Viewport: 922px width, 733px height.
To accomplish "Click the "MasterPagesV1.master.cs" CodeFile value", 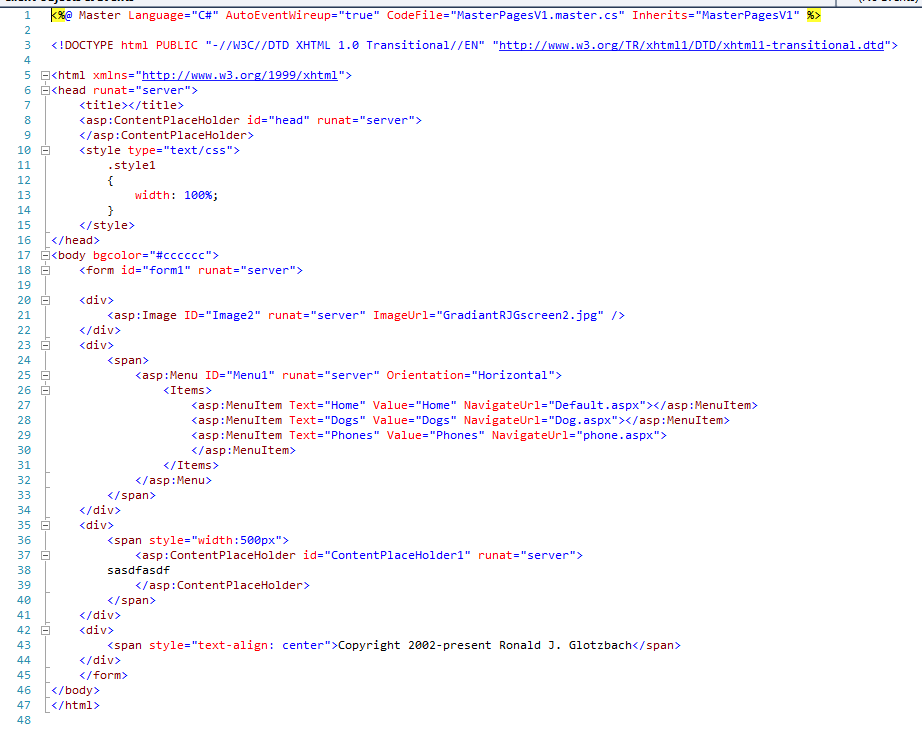I will (x=537, y=15).
